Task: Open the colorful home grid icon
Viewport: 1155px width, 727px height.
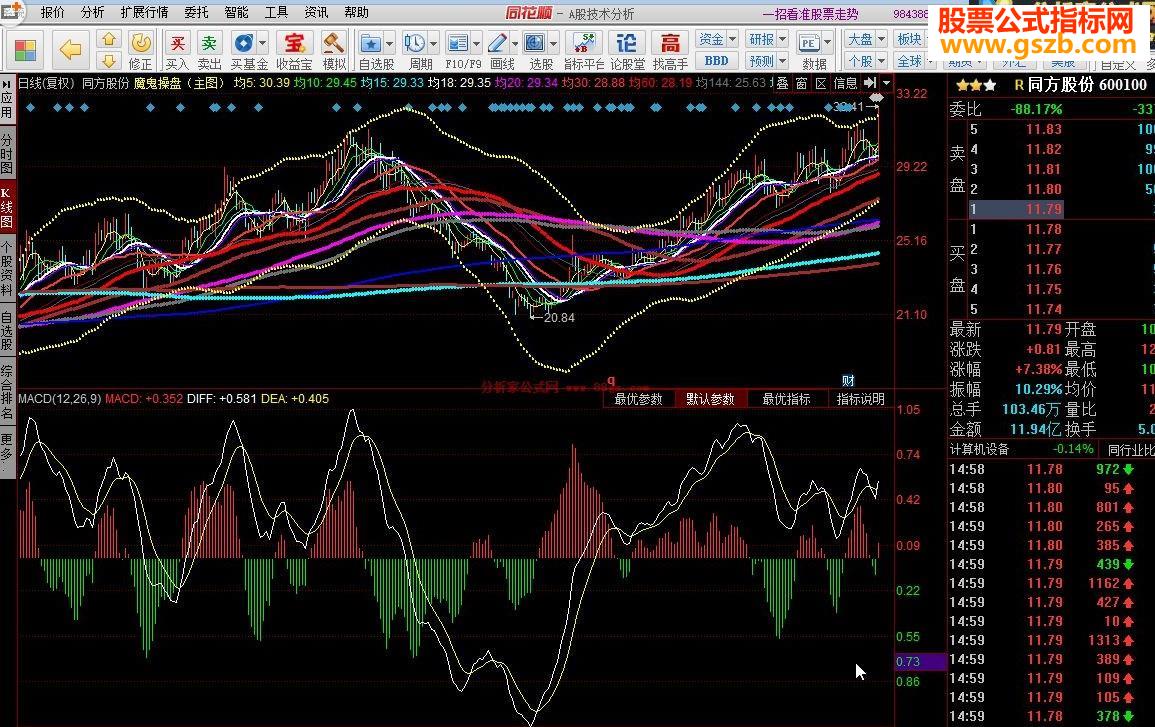Action: 25,50
